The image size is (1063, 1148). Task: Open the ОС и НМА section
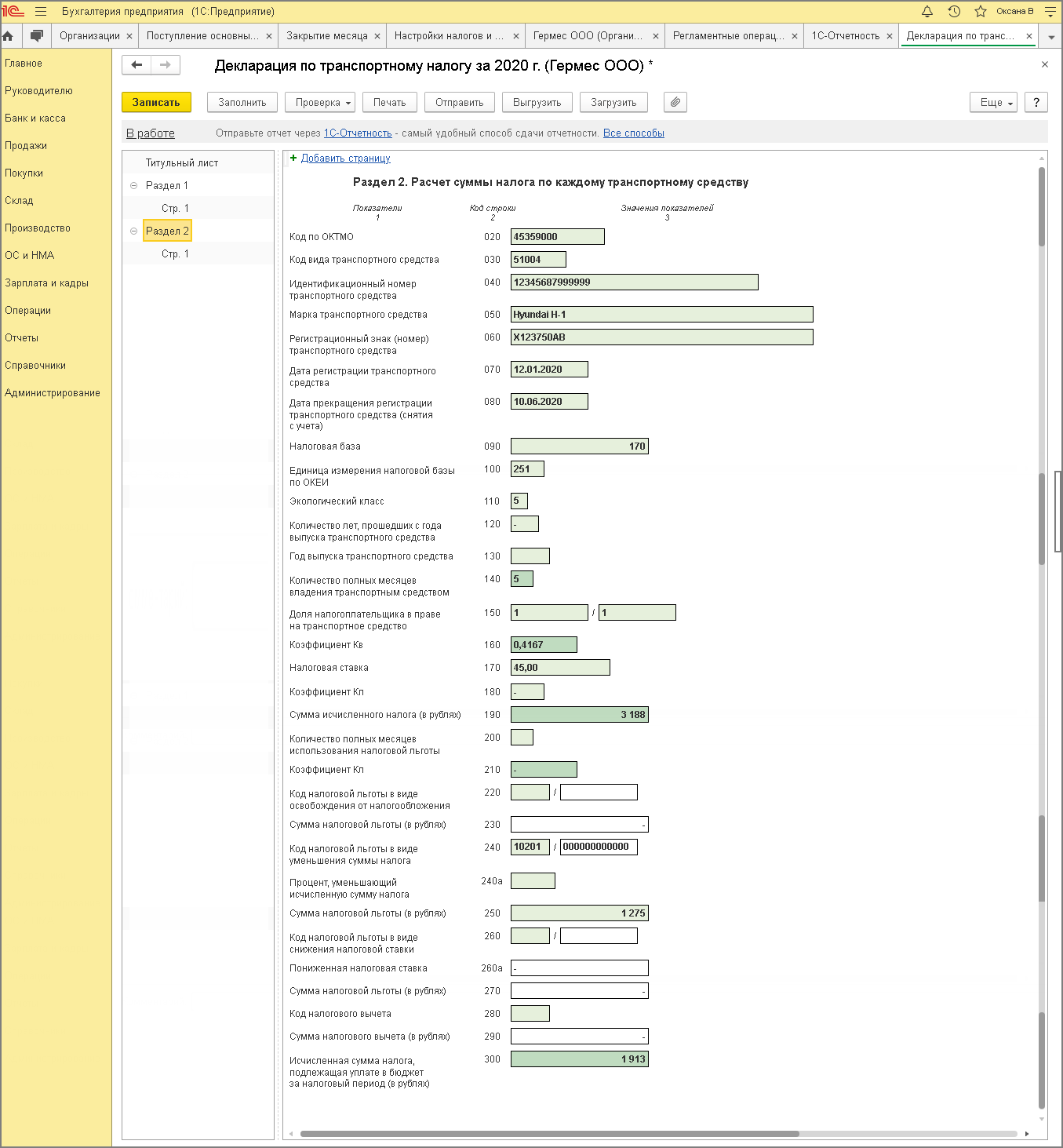30,256
